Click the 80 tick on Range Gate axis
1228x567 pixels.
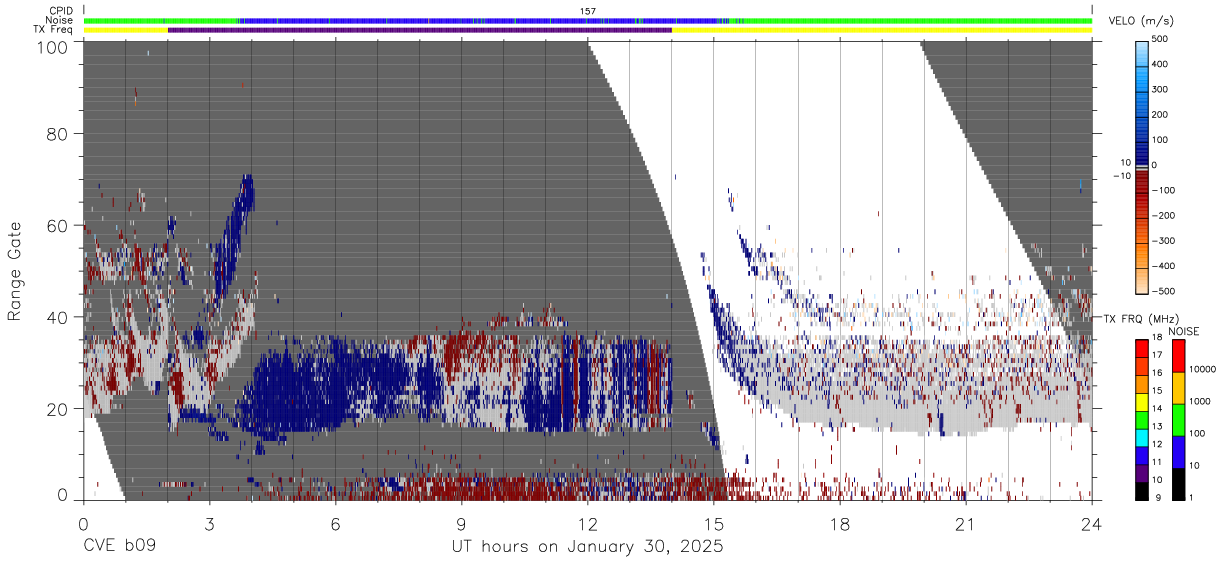pos(58,133)
